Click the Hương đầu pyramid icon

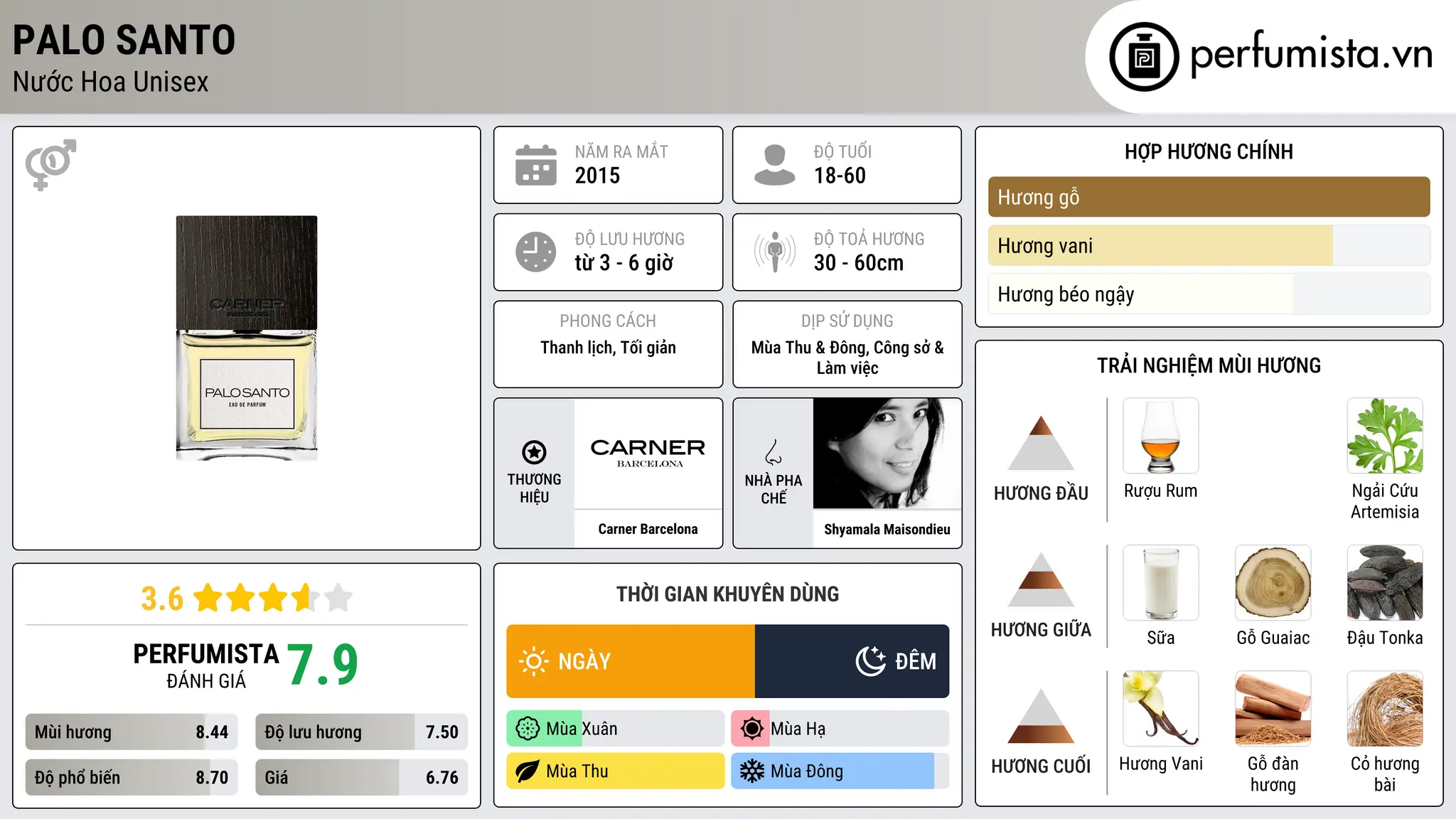[x=1041, y=443]
